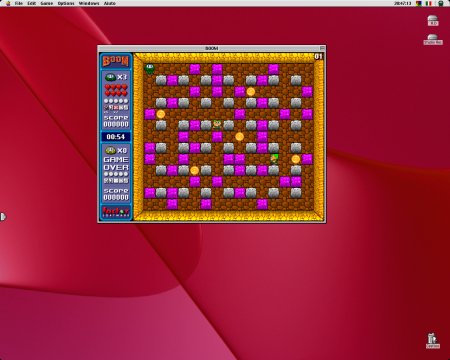Viewport: 450px width, 360px height.
Task: Open the Edit menu
Action: tap(31, 3)
